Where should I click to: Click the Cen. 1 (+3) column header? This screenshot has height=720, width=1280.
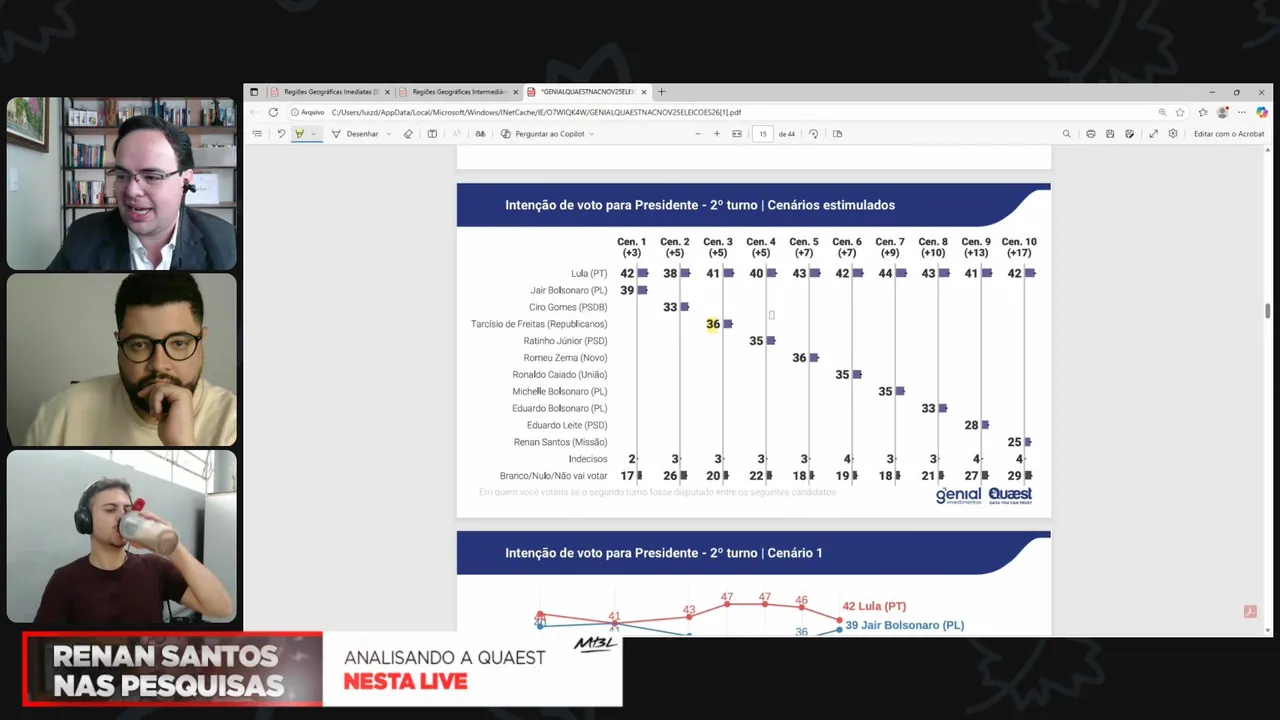631,247
